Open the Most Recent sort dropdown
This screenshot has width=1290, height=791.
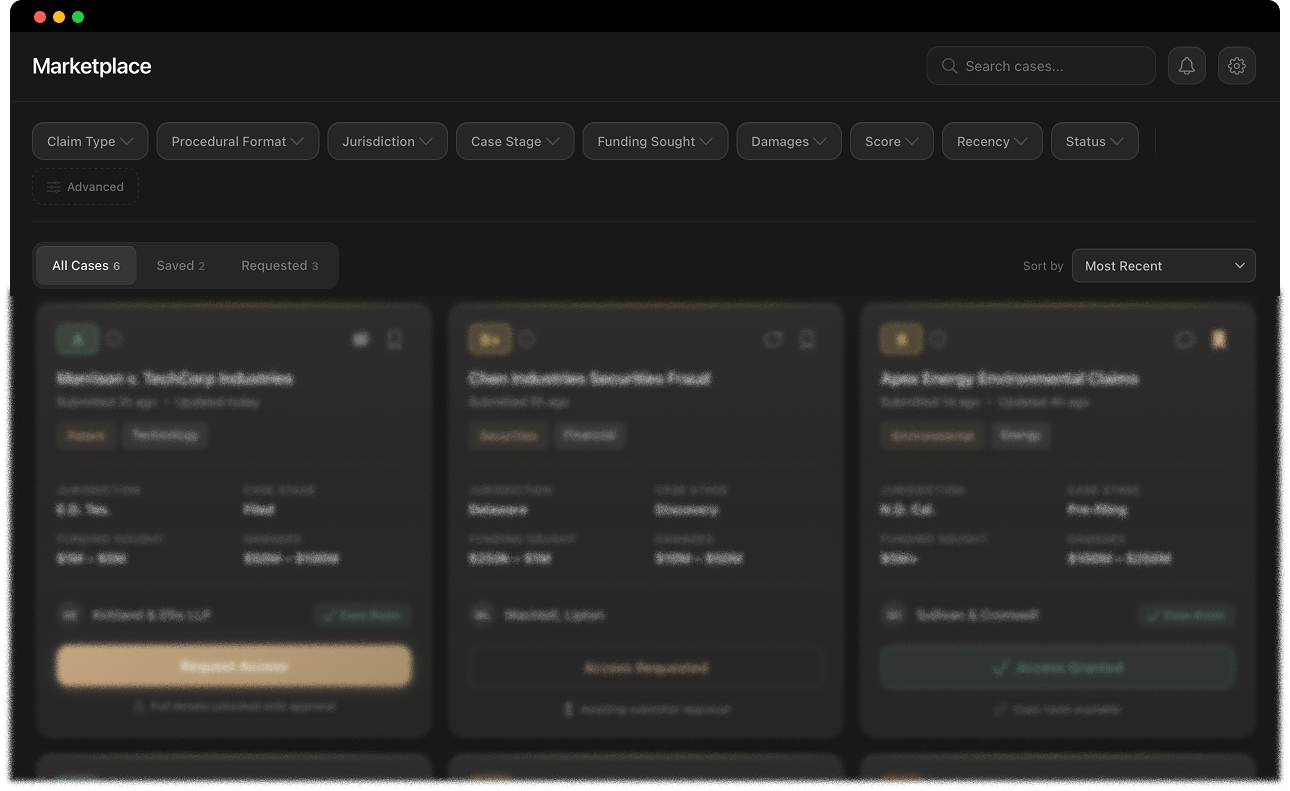click(x=1163, y=266)
